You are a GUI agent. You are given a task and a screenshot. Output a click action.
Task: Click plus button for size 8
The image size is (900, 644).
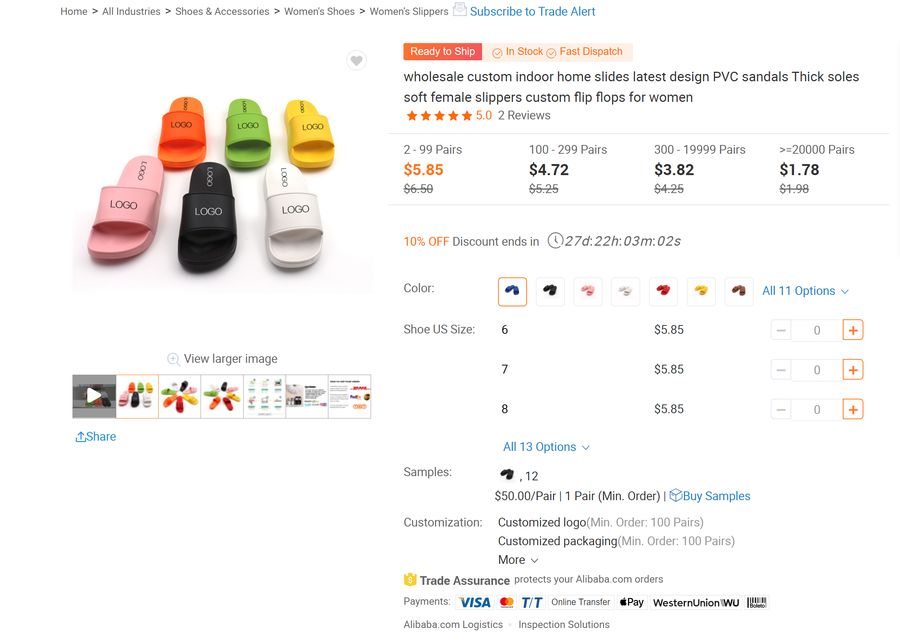853,409
